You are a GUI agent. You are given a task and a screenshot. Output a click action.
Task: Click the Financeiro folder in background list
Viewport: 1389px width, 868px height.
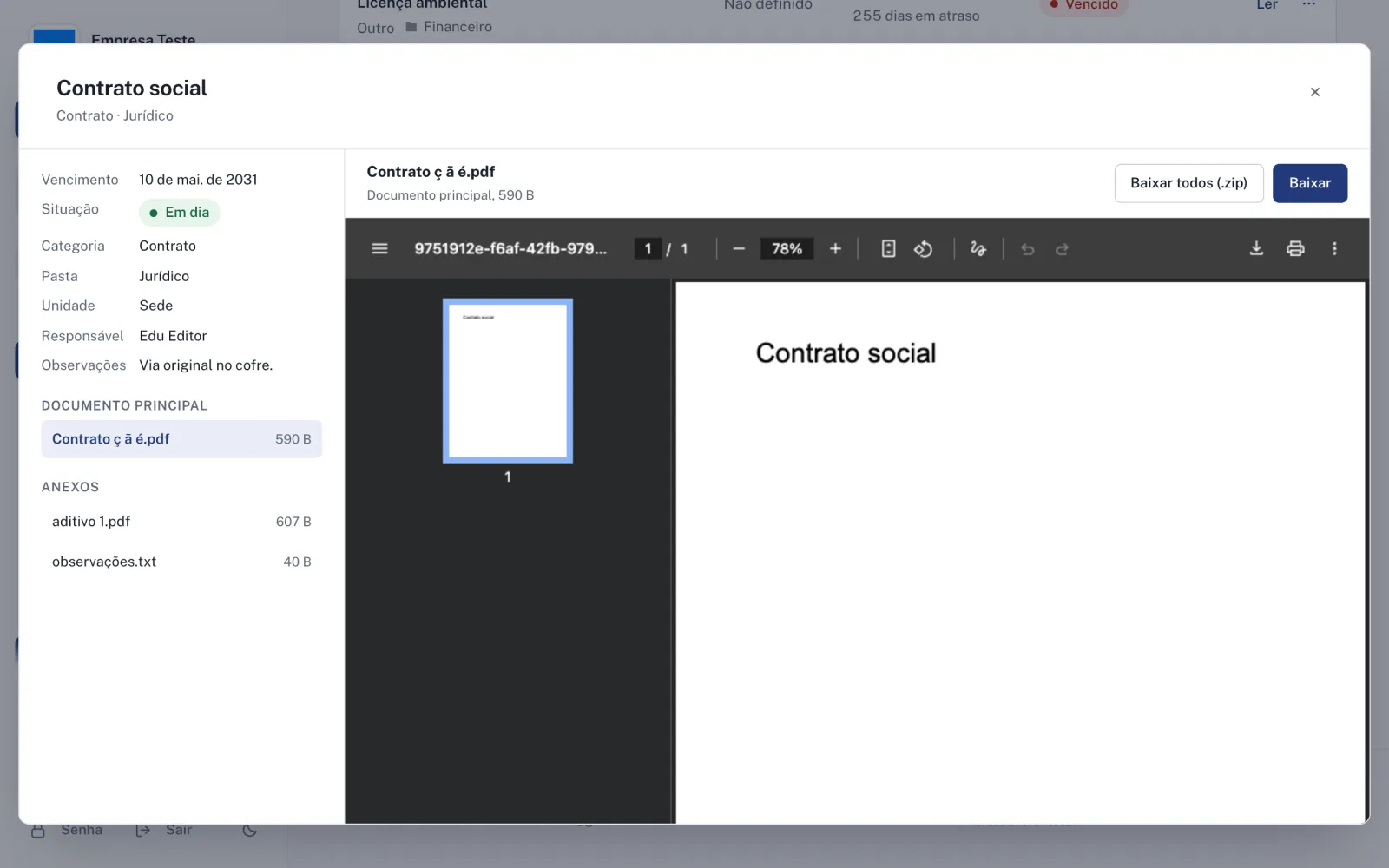[x=449, y=27]
